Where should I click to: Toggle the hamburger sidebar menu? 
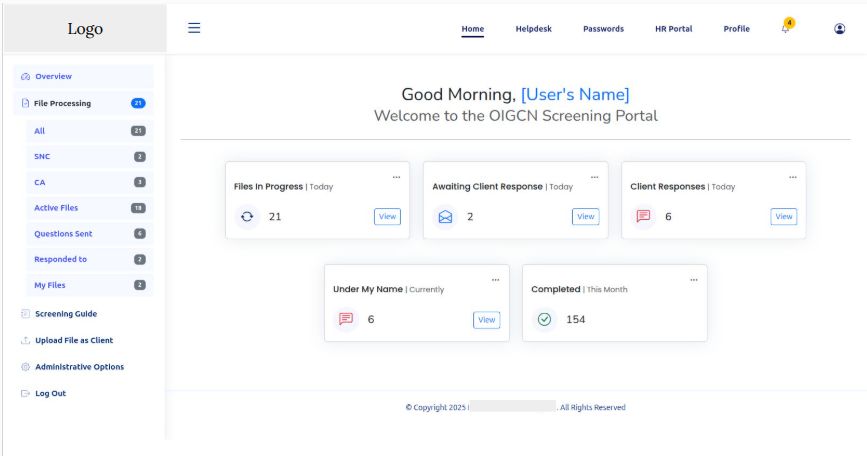click(194, 28)
